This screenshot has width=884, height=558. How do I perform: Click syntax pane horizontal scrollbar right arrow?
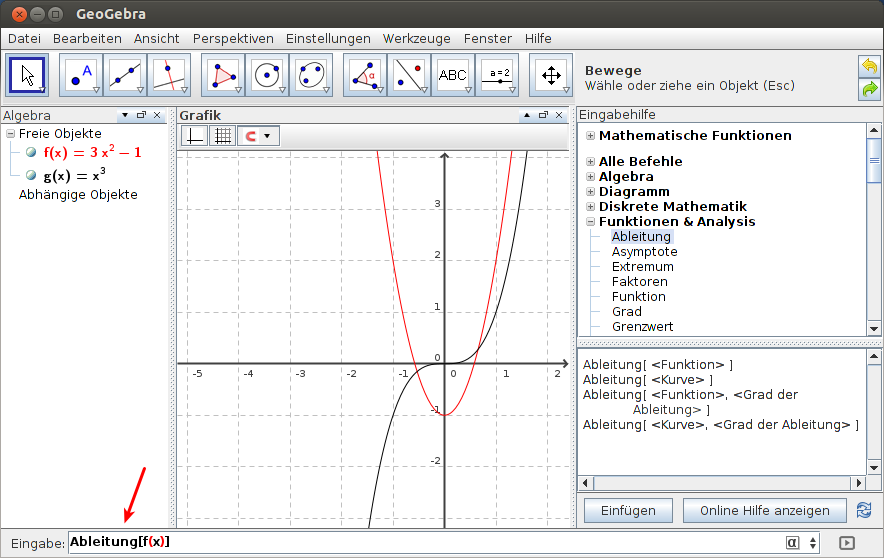click(859, 483)
